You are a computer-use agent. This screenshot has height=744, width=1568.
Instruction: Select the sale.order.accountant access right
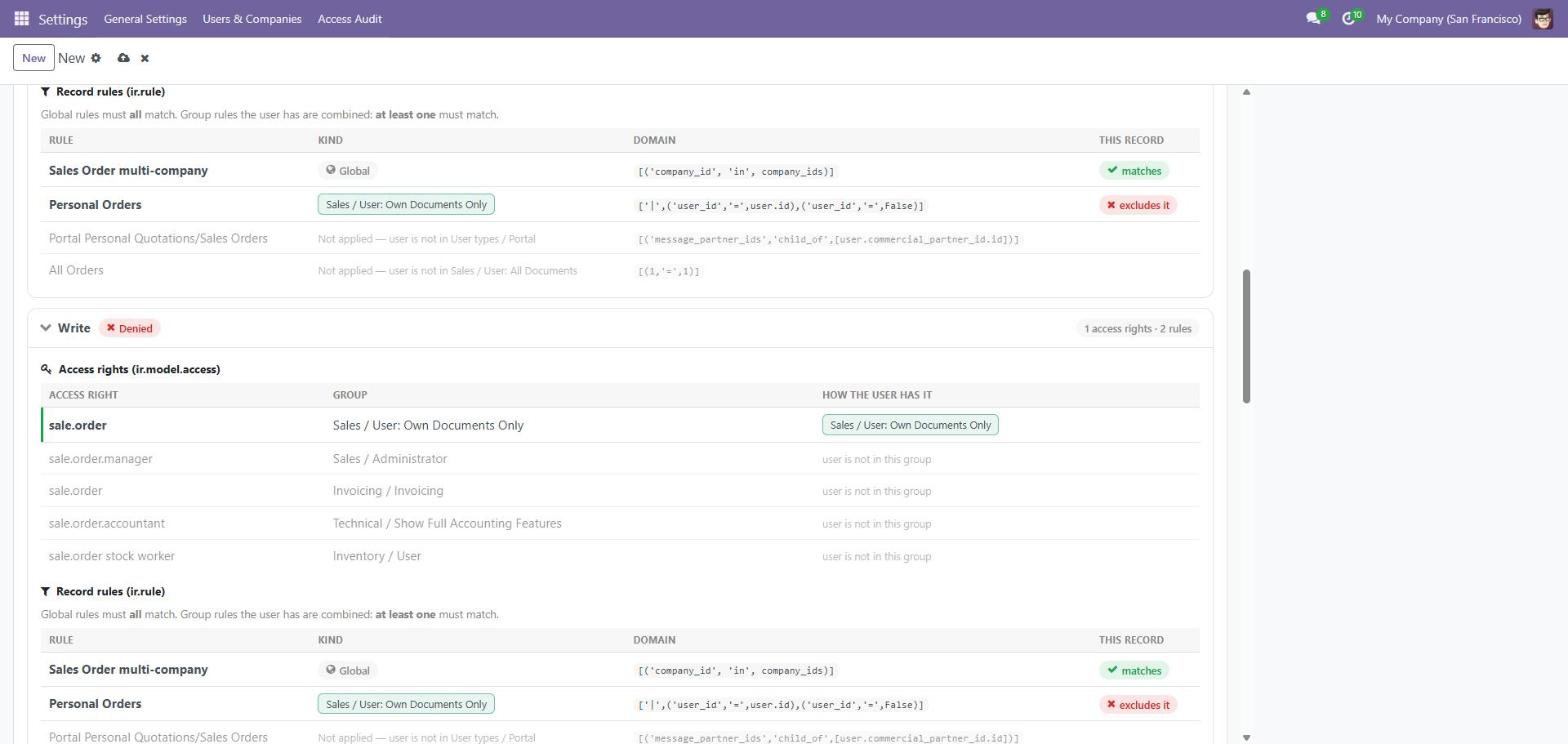(107, 523)
